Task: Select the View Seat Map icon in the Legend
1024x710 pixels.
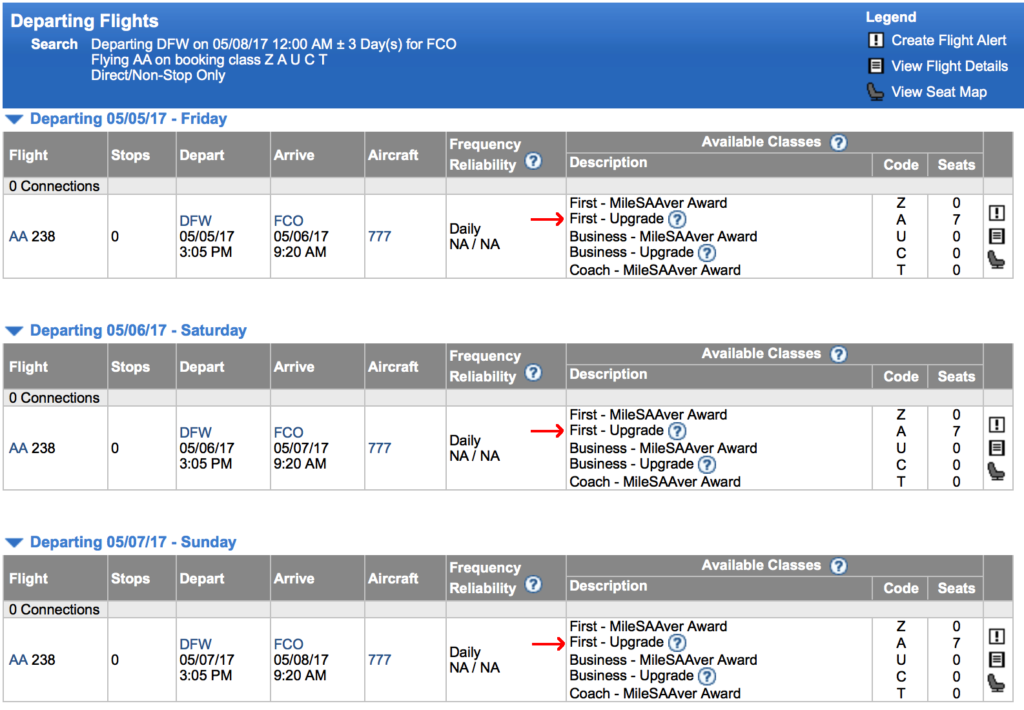Action: click(x=874, y=91)
